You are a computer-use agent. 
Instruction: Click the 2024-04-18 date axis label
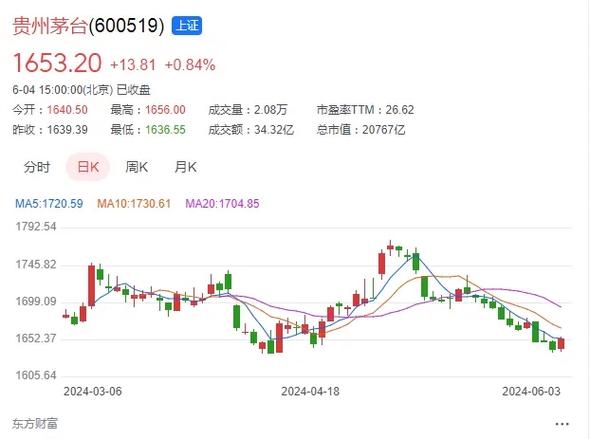click(x=310, y=391)
